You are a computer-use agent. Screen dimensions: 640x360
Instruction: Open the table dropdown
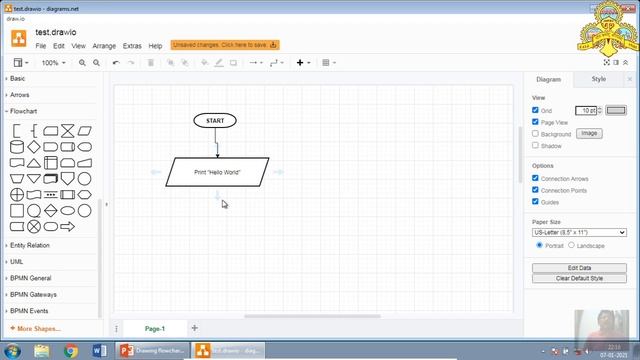[x=329, y=63]
